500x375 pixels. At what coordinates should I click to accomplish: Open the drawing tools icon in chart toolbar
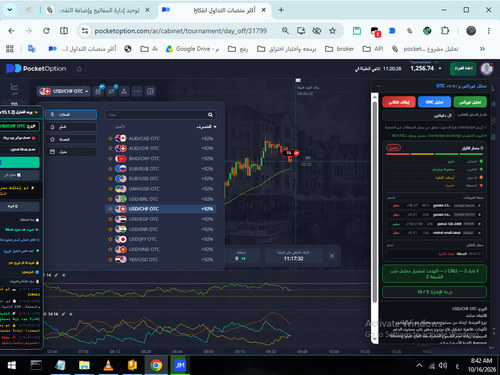point(124,91)
